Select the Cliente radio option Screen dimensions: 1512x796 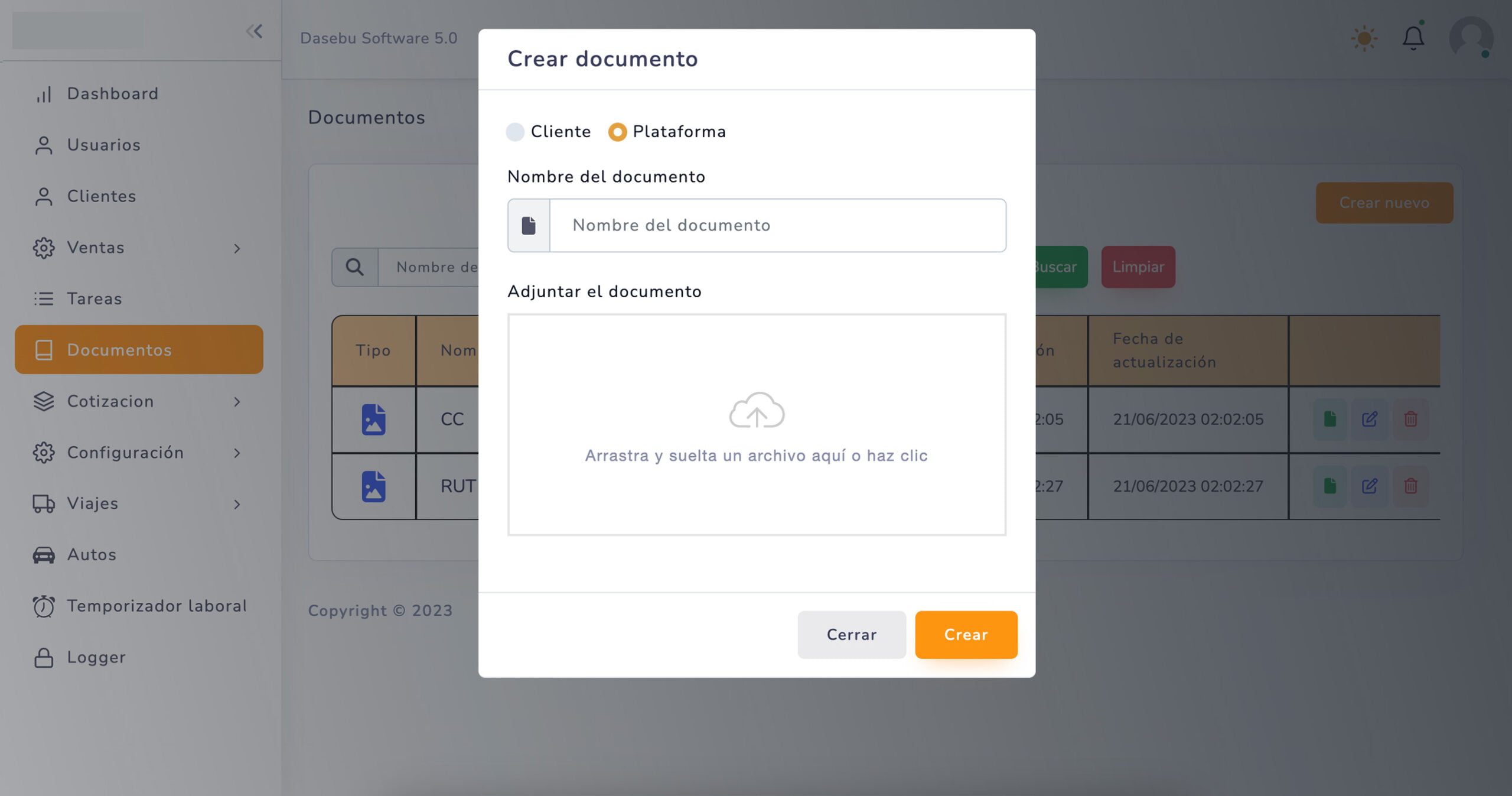click(515, 132)
